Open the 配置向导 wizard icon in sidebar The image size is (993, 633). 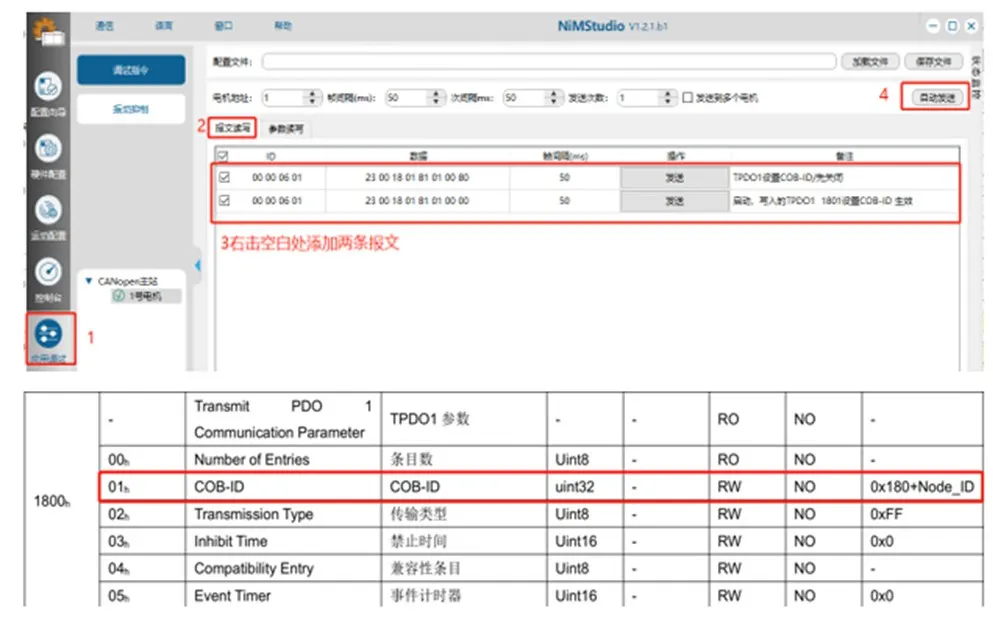[48, 87]
